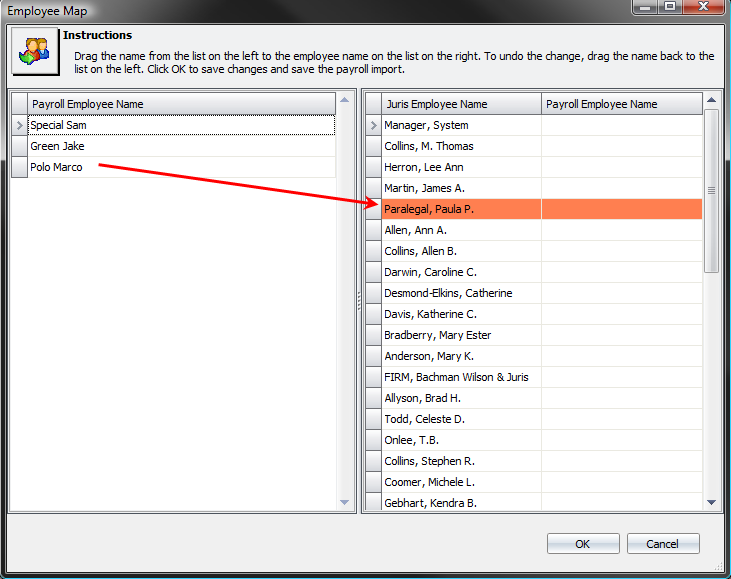Click row selector beside Special Sam
Viewport: 731px width, 579px height.
pos(19,125)
